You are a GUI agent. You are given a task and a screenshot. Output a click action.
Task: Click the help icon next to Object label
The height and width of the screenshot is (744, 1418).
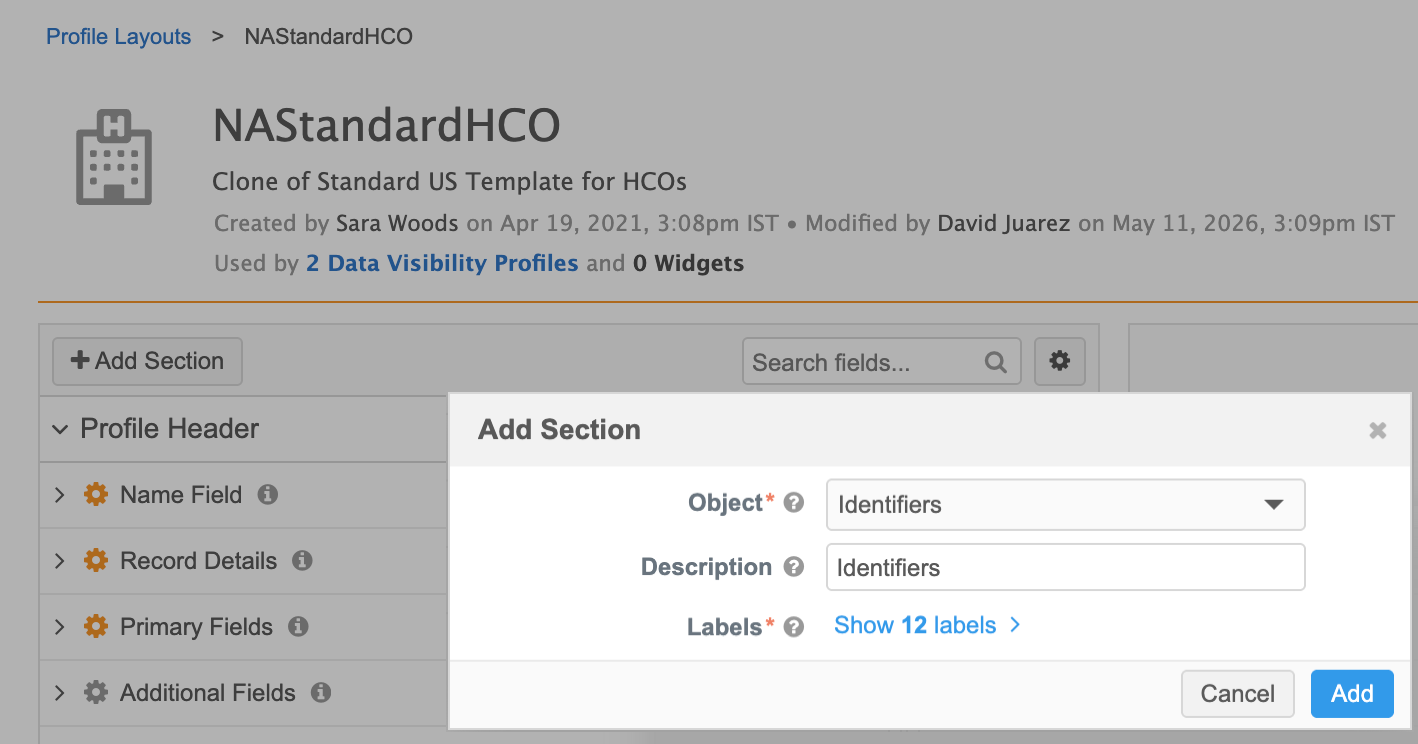[794, 503]
